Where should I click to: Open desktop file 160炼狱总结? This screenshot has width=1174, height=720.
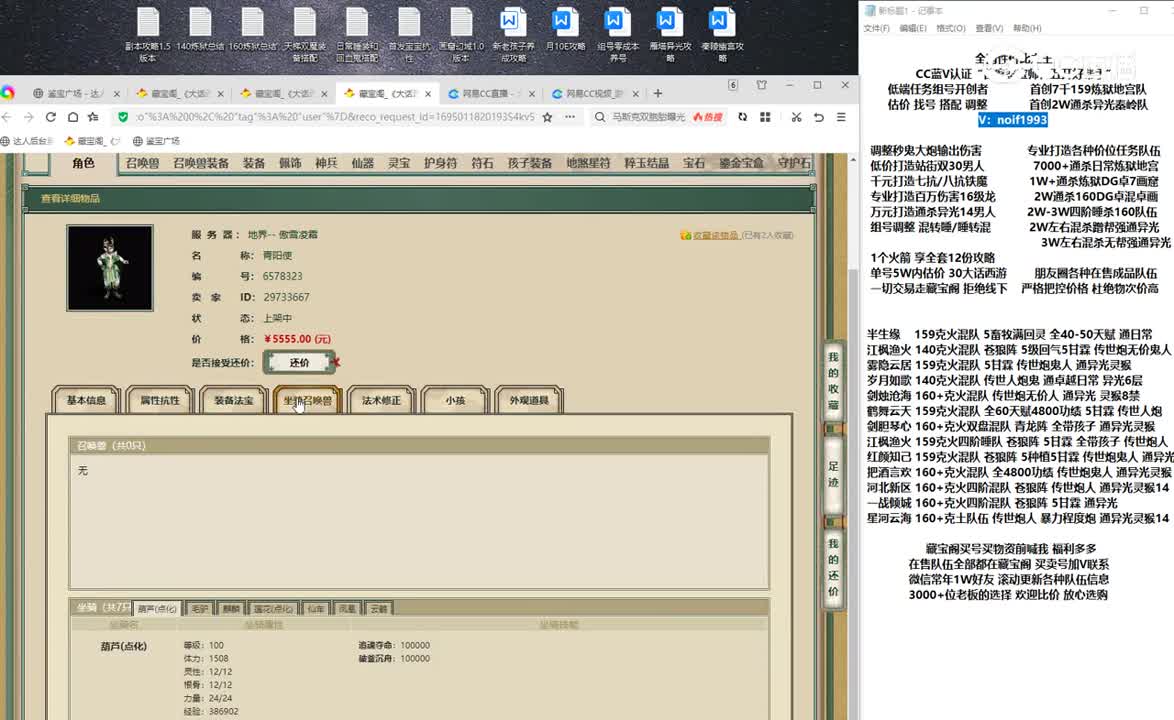pos(252,30)
